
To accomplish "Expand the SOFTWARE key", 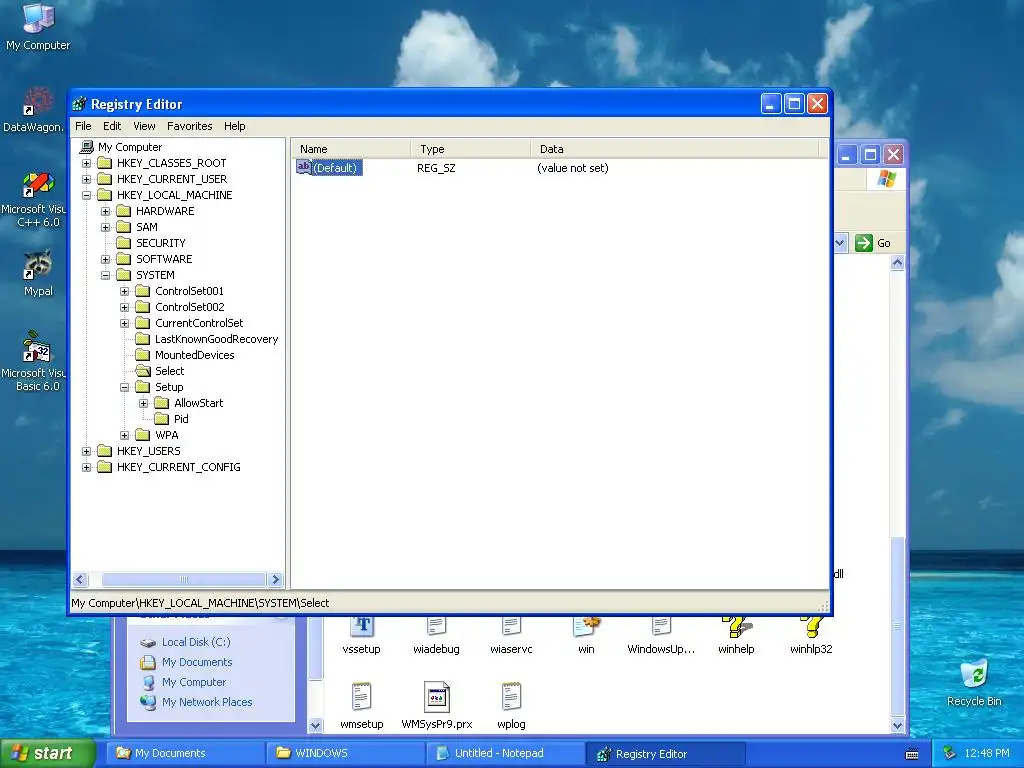I will 105,259.
